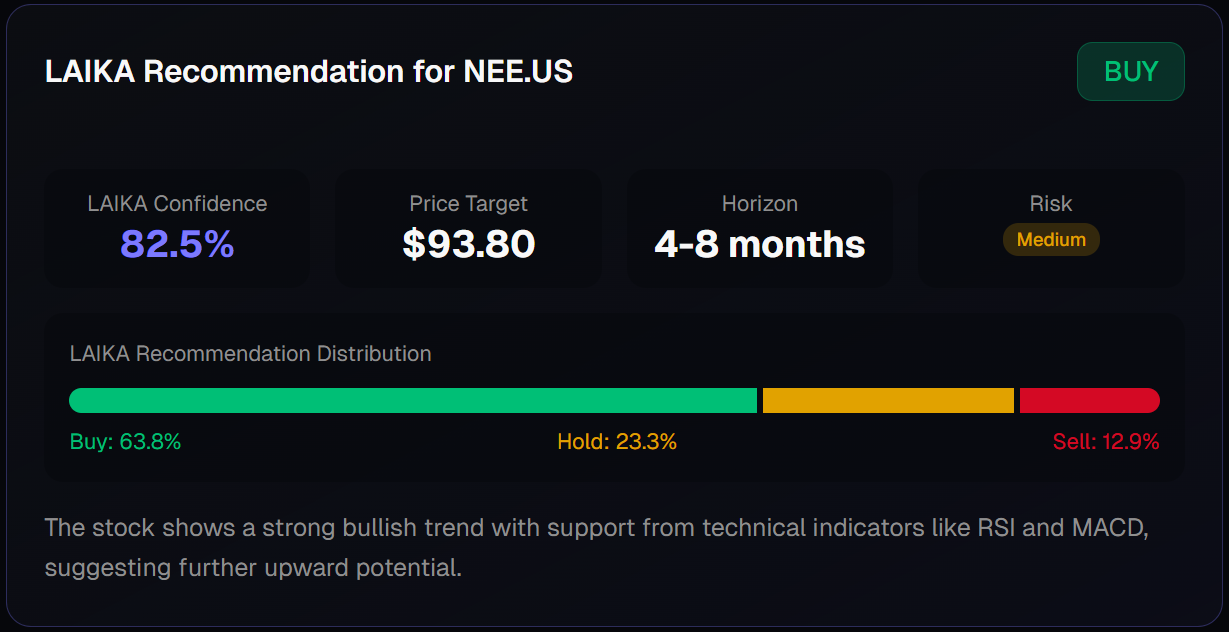Click the 82.5% confidence value

point(177,244)
